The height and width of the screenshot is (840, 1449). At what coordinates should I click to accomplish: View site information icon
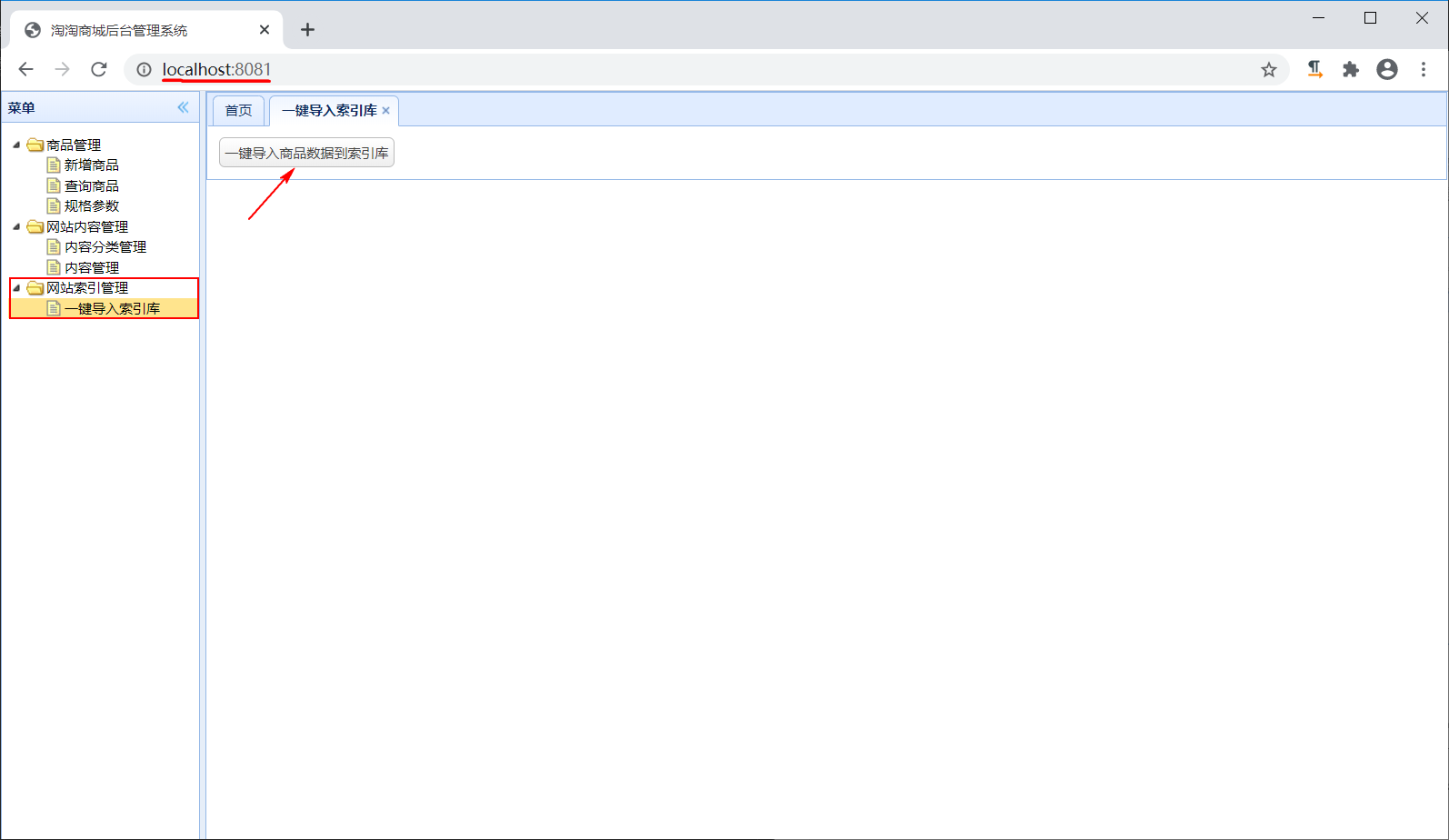point(144,69)
